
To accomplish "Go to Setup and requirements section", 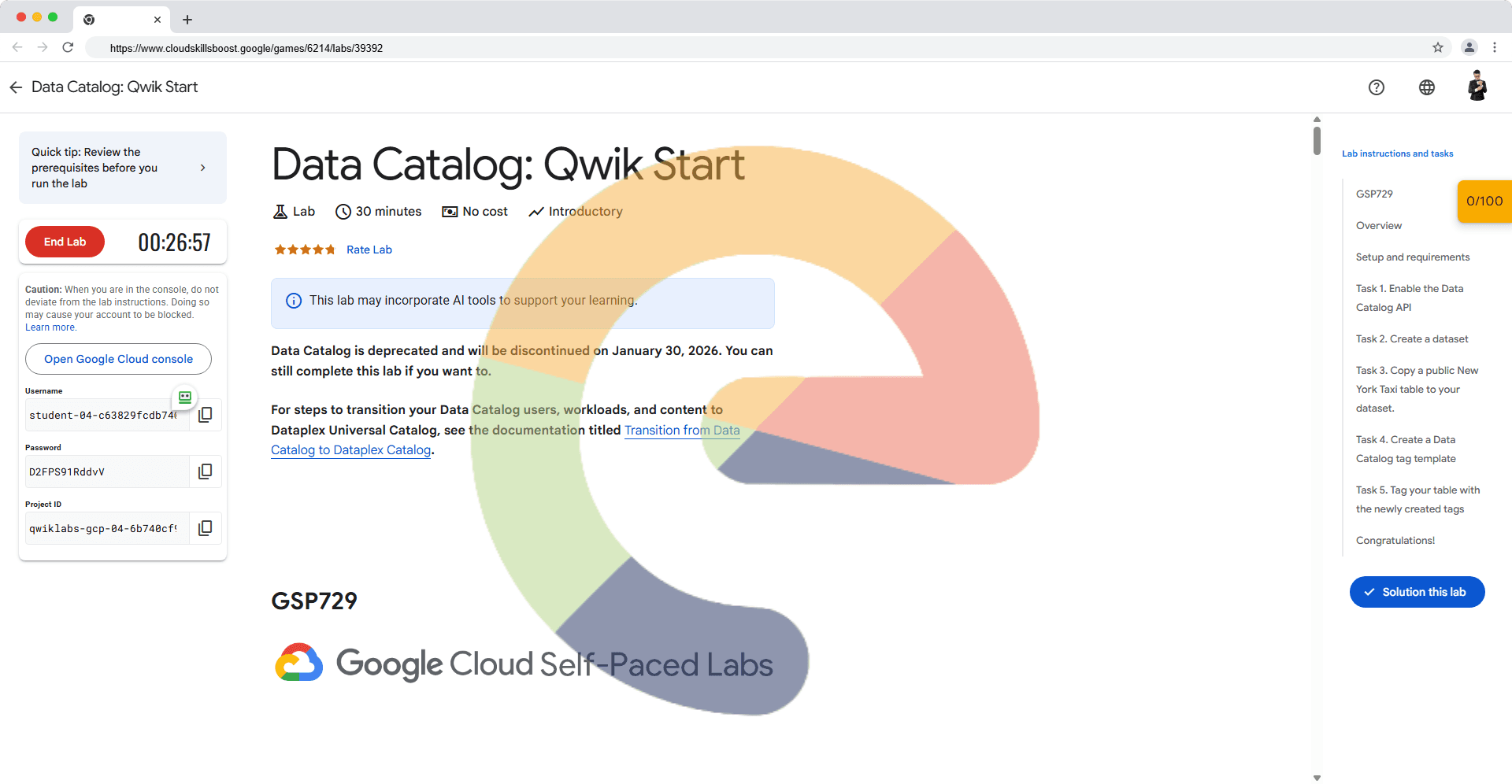I will point(1412,257).
